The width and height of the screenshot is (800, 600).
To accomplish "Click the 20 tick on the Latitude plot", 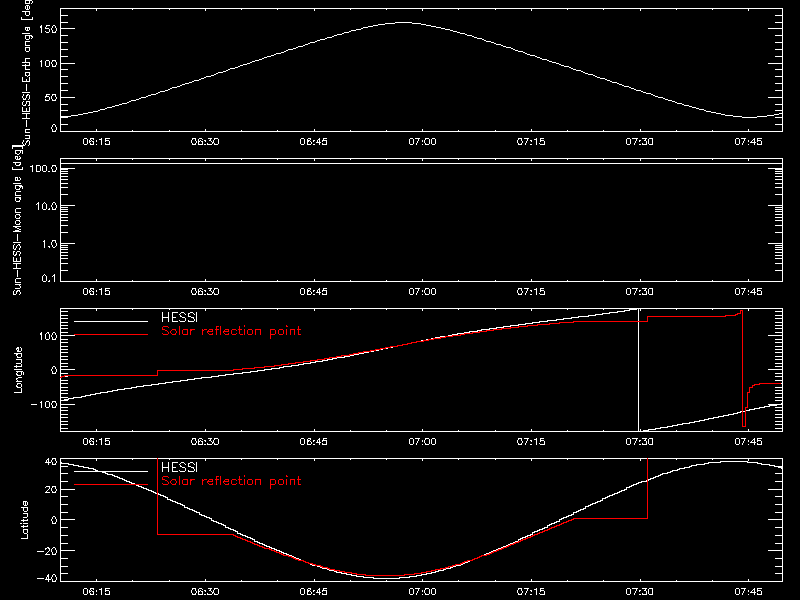I will click(52, 490).
